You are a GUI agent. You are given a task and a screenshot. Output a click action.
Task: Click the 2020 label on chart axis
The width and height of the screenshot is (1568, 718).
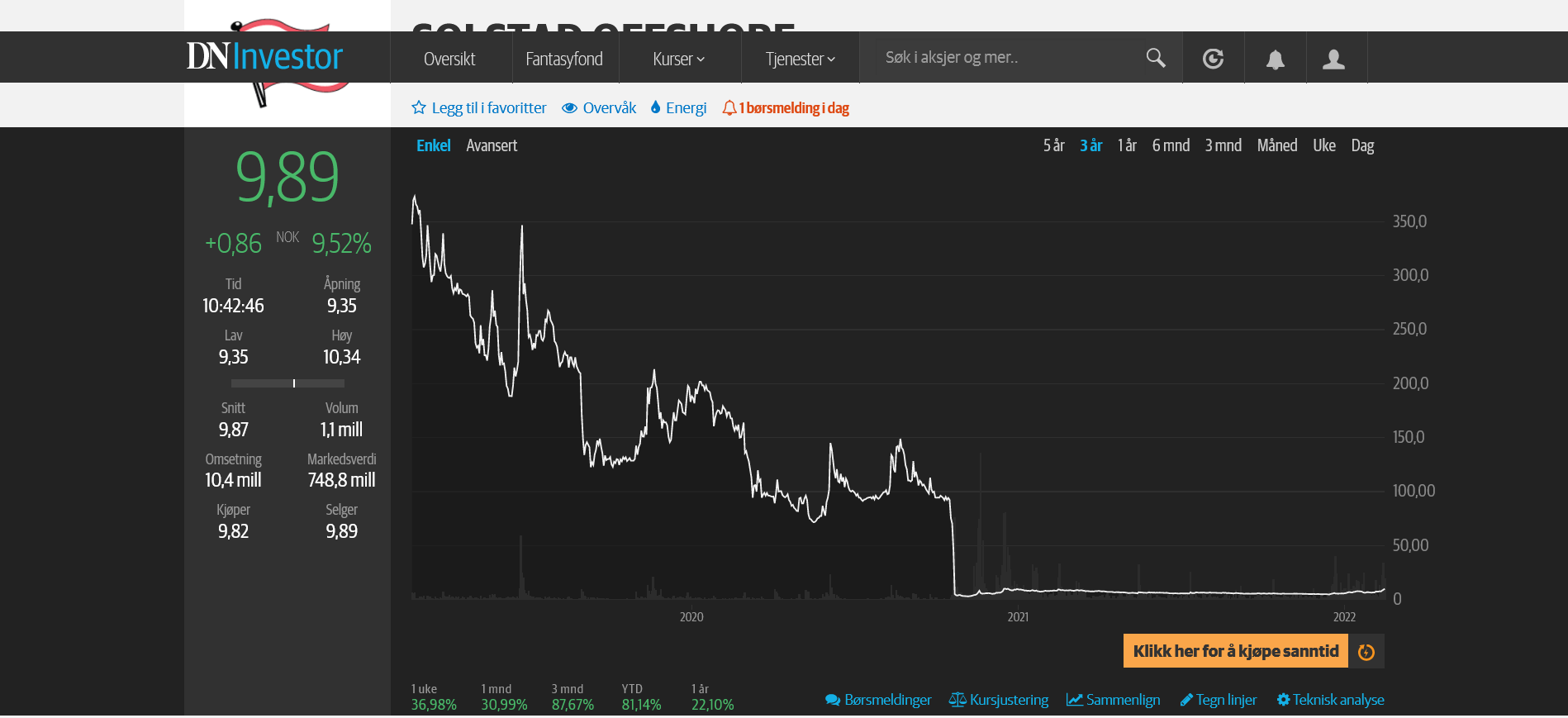coord(691,617)
